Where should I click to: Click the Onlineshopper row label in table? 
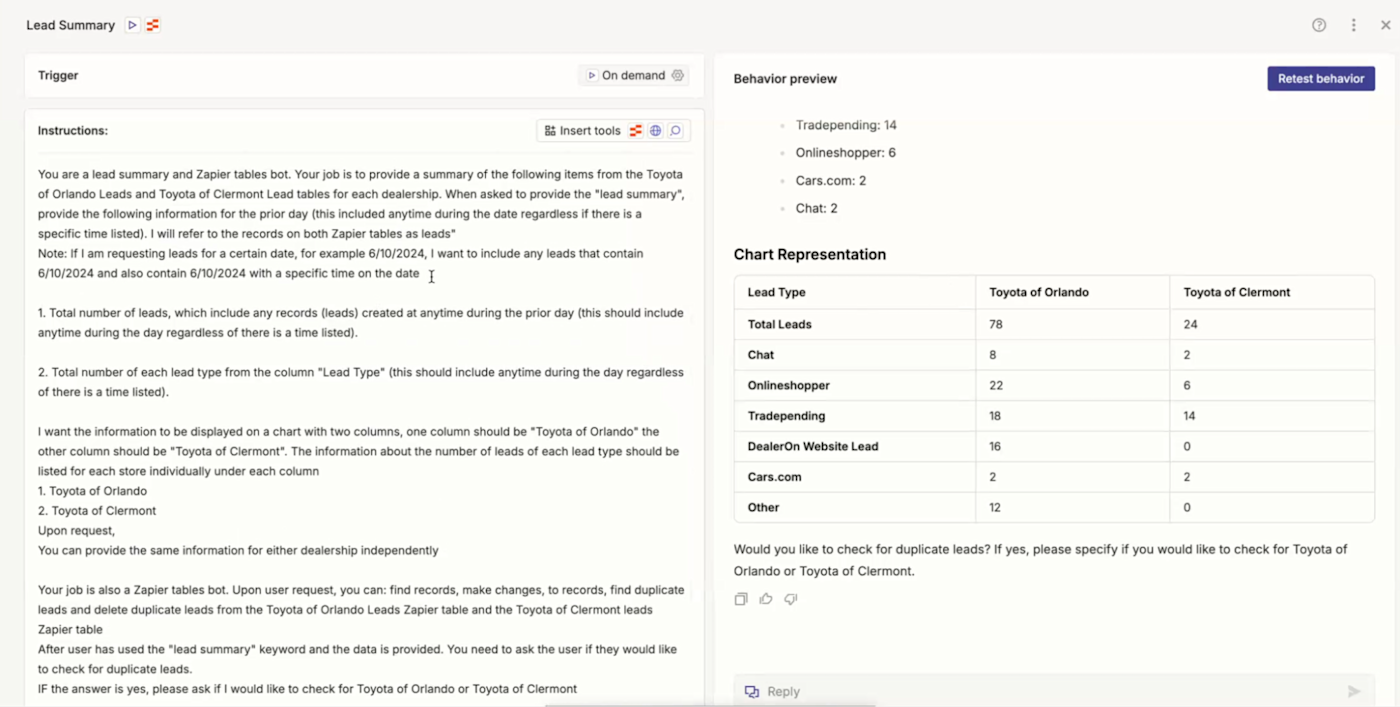789,385
